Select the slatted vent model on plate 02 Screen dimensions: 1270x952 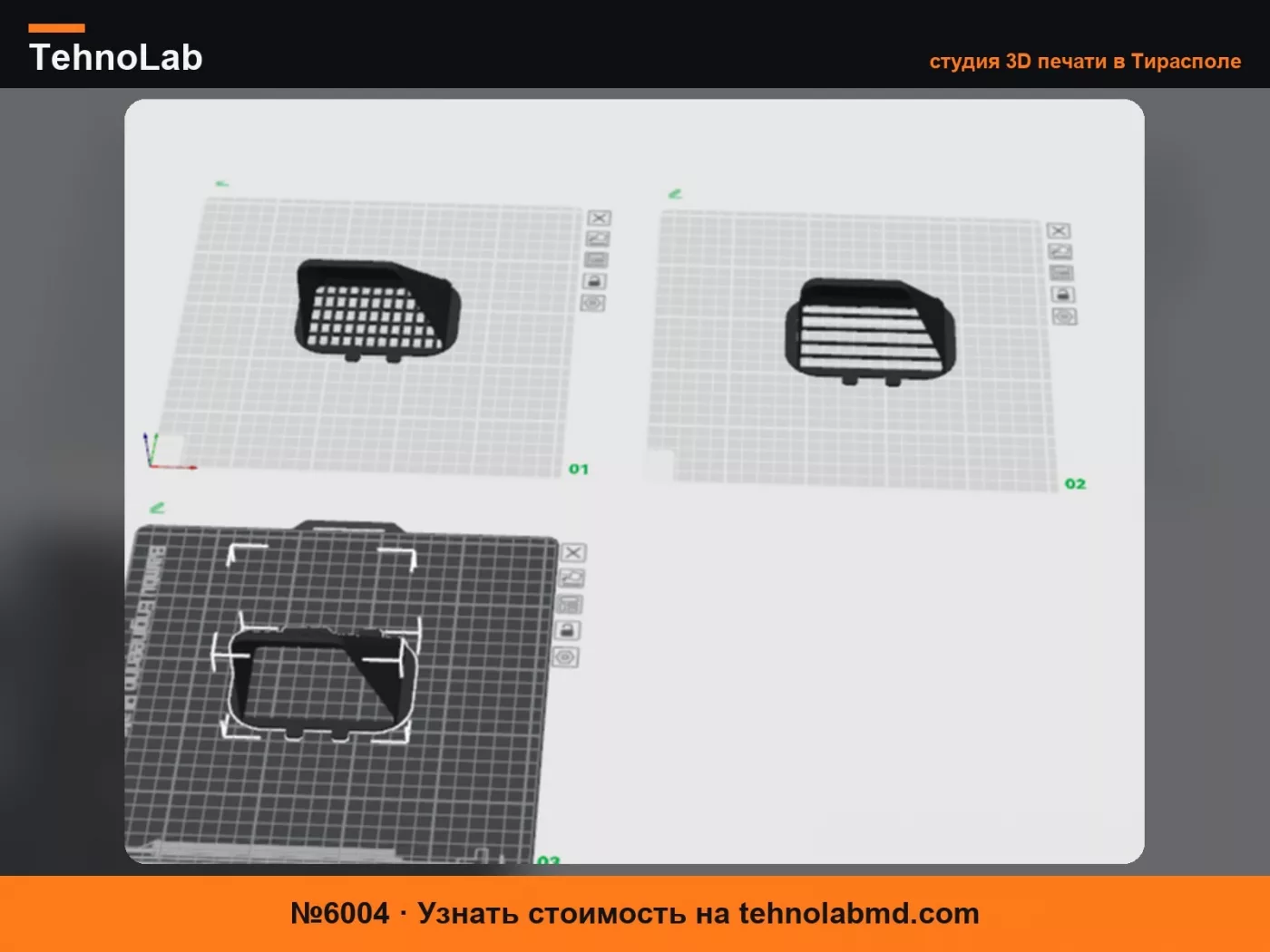coord(870,330)
